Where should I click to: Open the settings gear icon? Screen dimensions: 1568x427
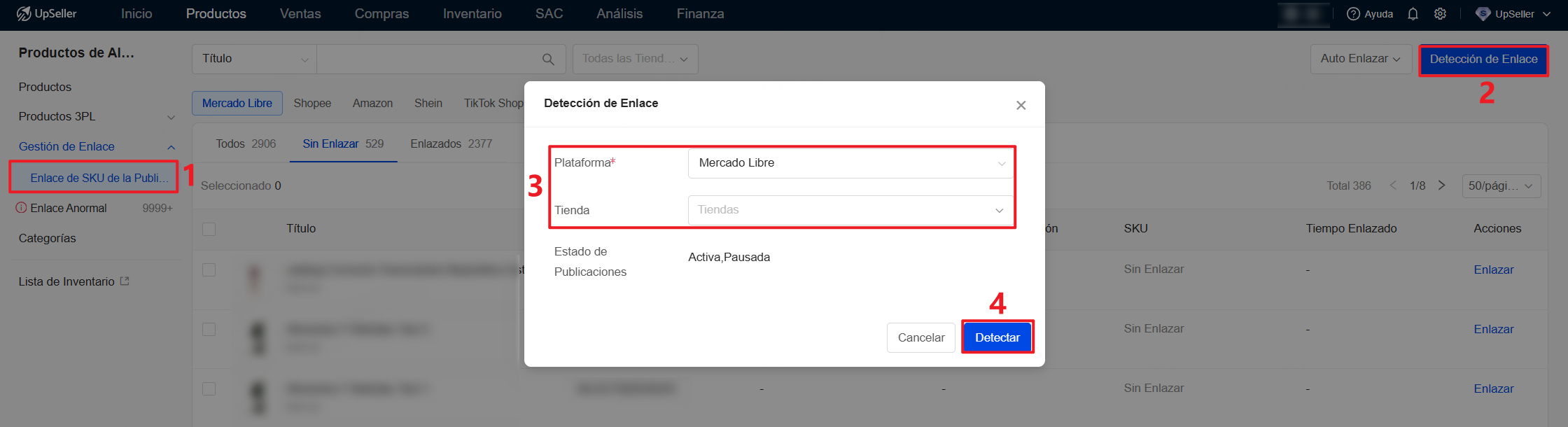click(1440, 13)
